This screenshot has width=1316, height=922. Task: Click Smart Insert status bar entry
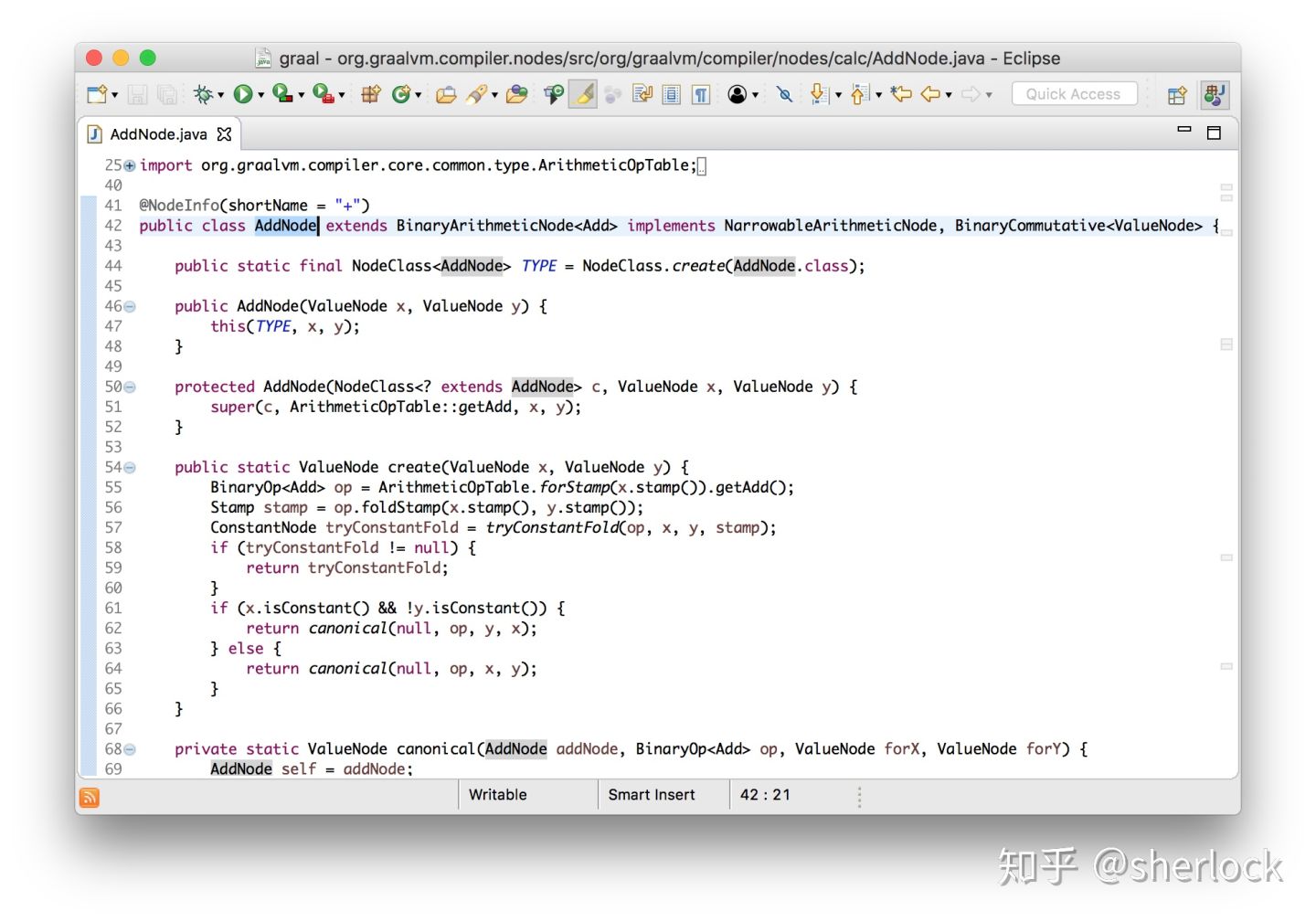click(x=652, y=795)
